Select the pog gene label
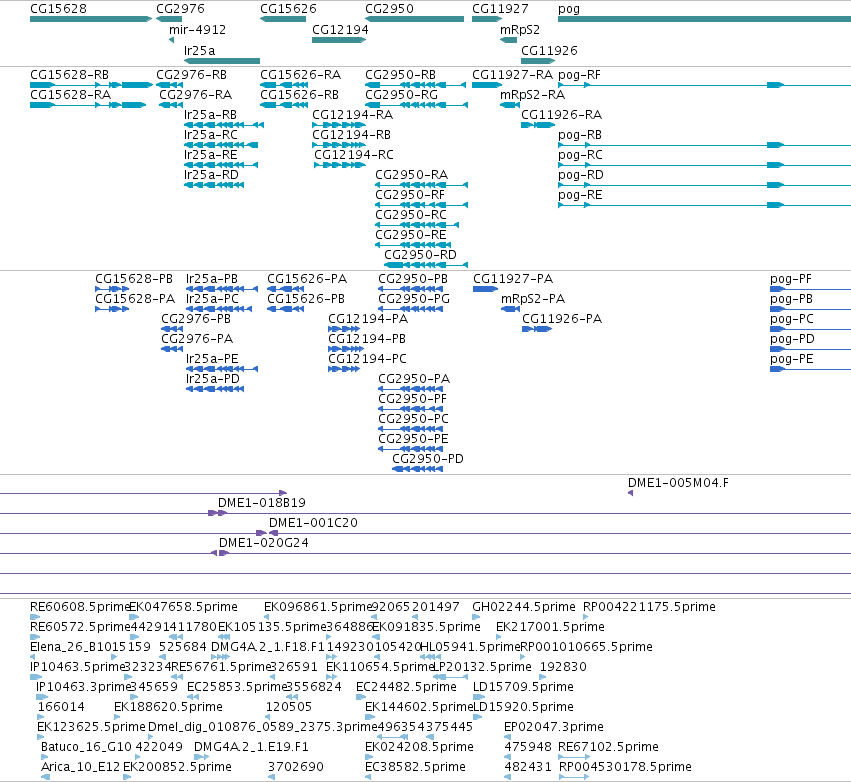Viewport: 851px width, 782px height. (569, 9)
